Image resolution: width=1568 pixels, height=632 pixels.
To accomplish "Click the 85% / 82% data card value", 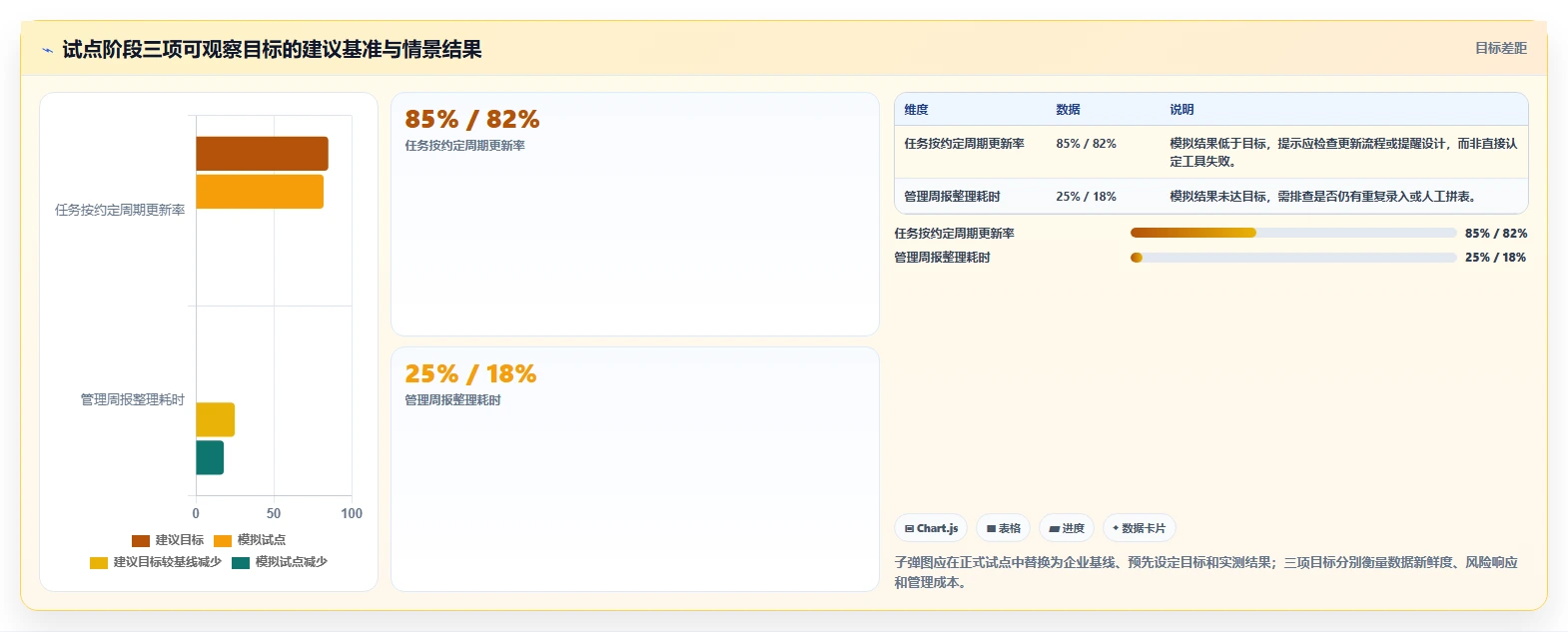I will click(472, 120).
